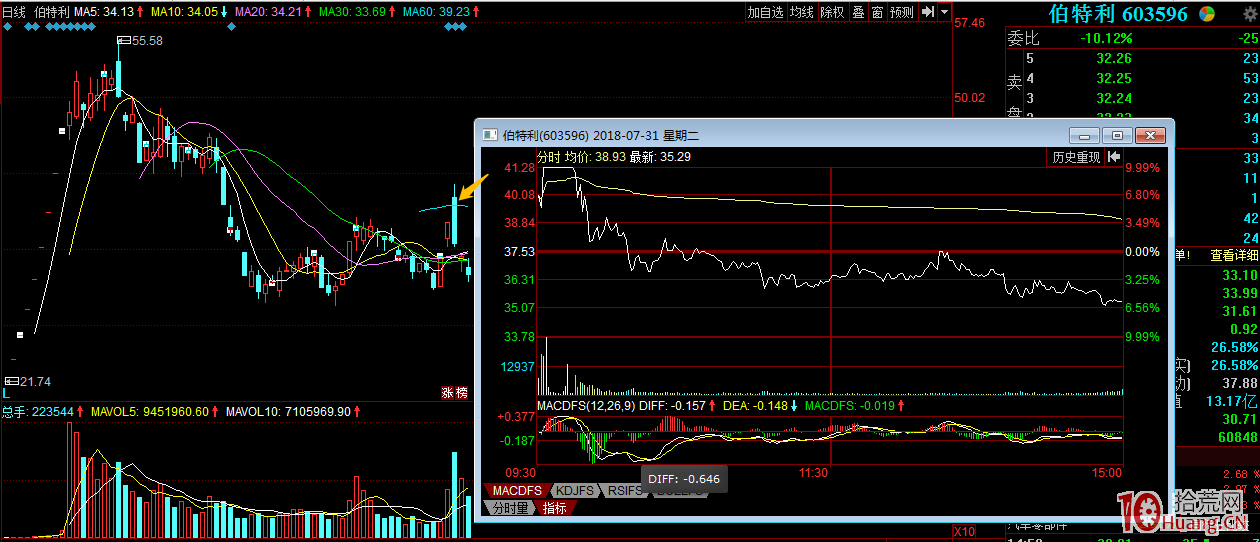Click the 21.74 low price marker on K-line
The width and height of the screenshot is (1260, 542).
click(x=28, y=382)
